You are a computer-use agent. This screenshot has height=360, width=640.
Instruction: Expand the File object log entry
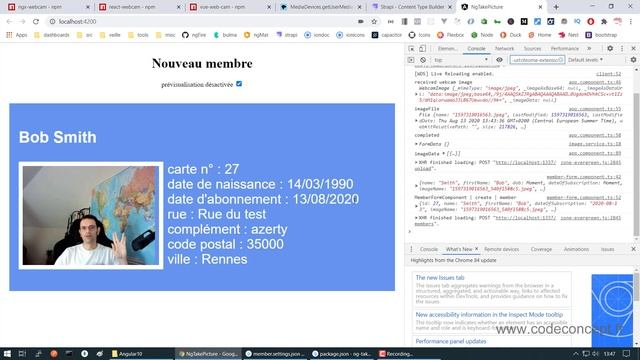[416, 121]
